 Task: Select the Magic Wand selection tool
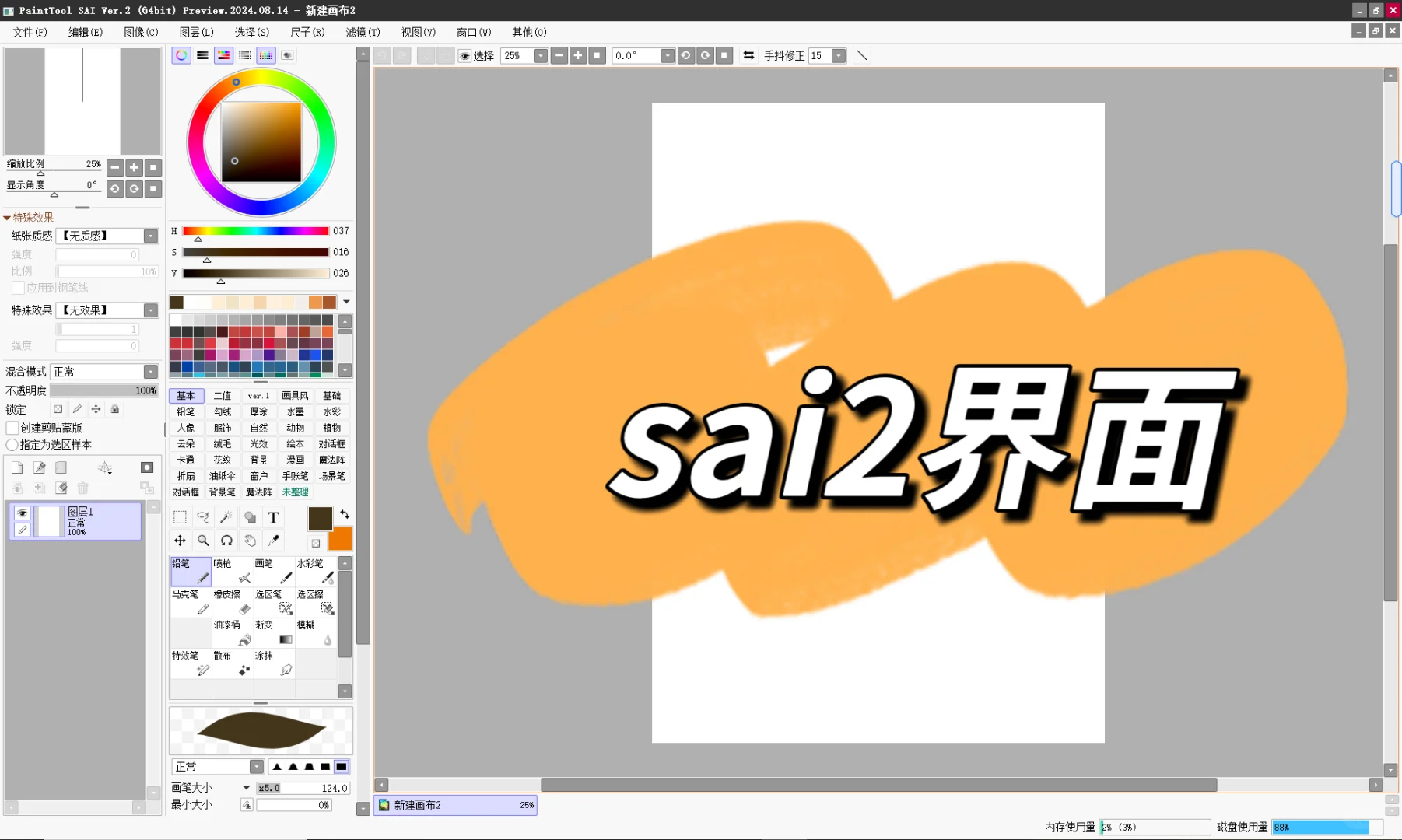[226, 516]
